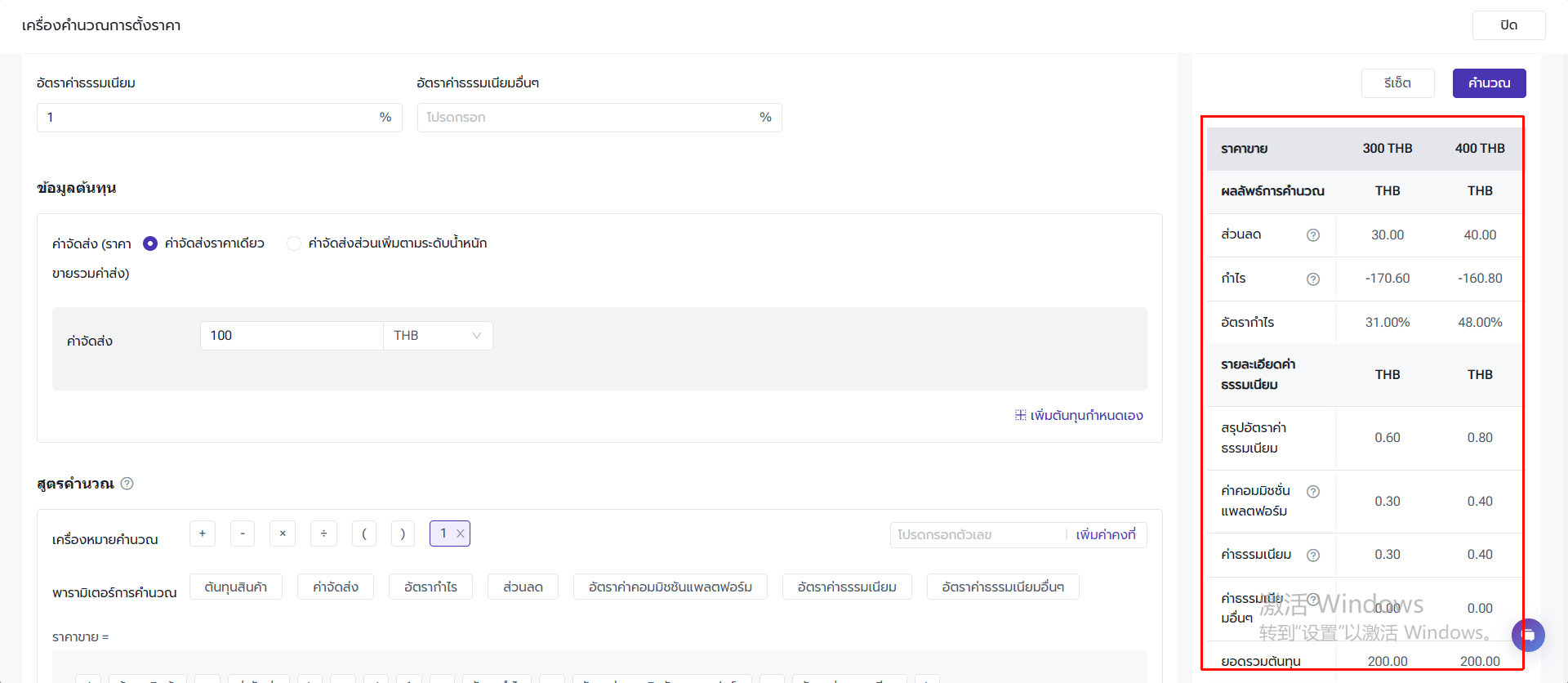Click the help icon next to กำไร
1568x683 pixels.
click(x=1313, y=279)
